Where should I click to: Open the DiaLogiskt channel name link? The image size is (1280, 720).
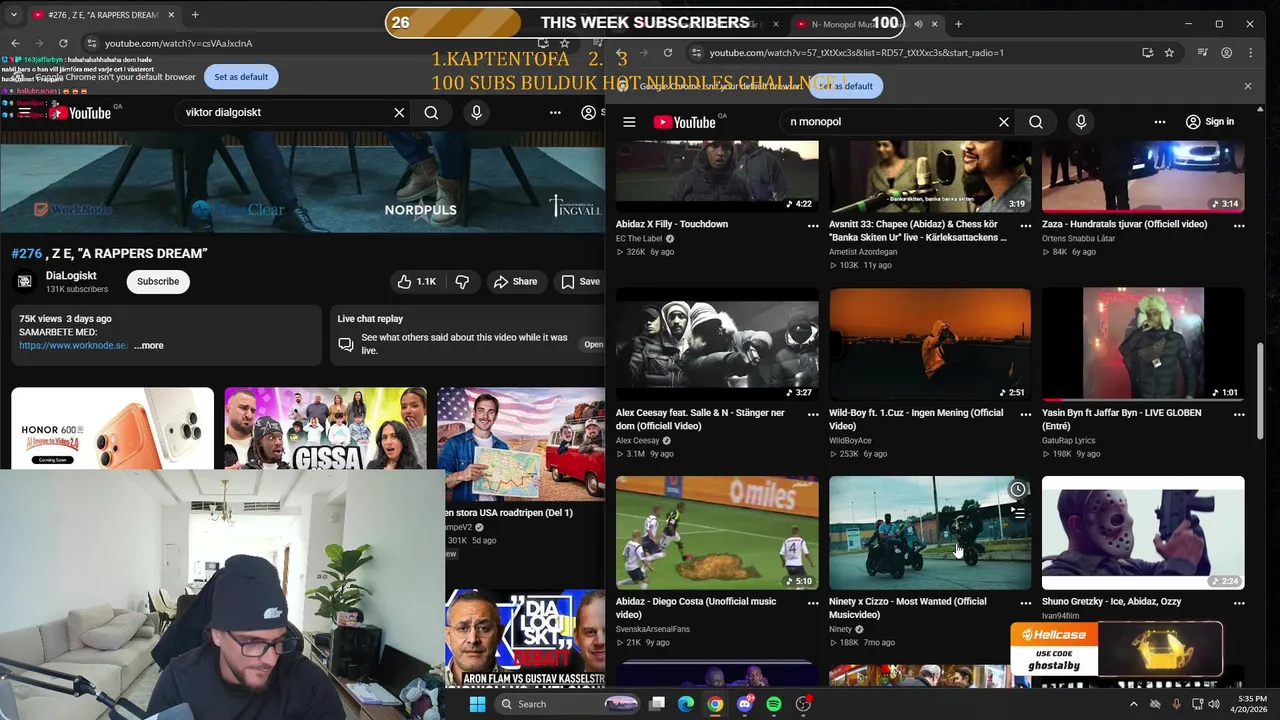click(71, 276)
